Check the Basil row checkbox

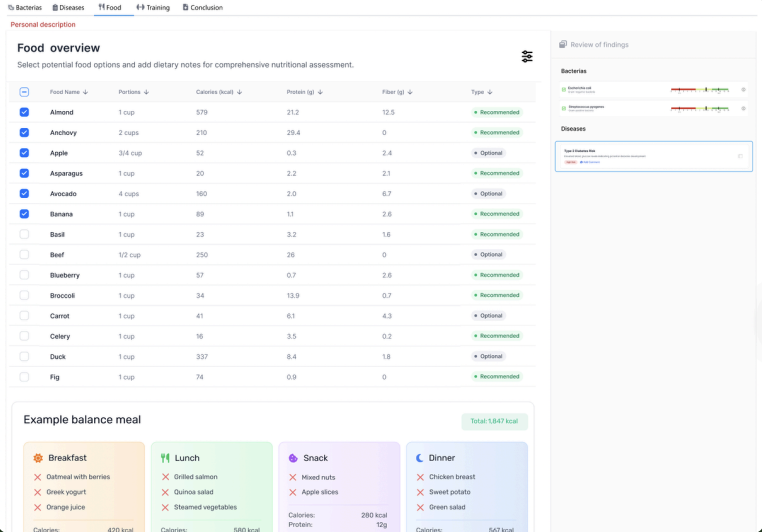click(25, 234)
